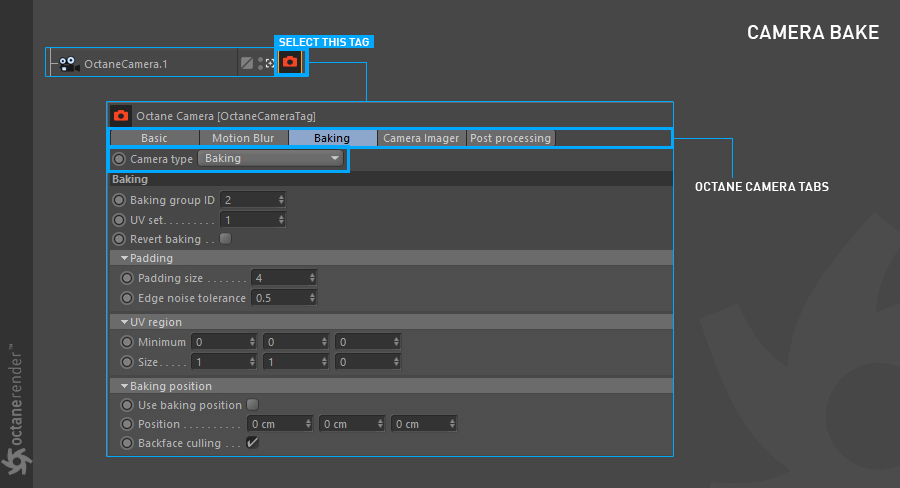Toggle Use baking position animation dot
Viewport: 900px width, 488px height.
click(127, 405)
